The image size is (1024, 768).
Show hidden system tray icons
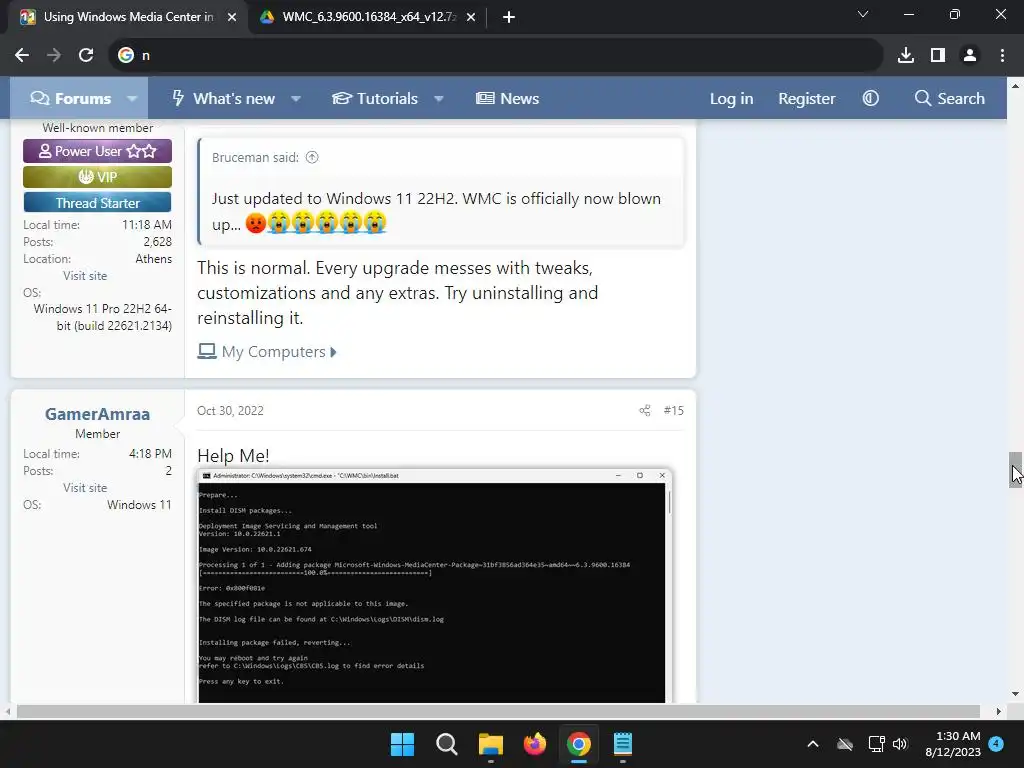click(813, 744)
